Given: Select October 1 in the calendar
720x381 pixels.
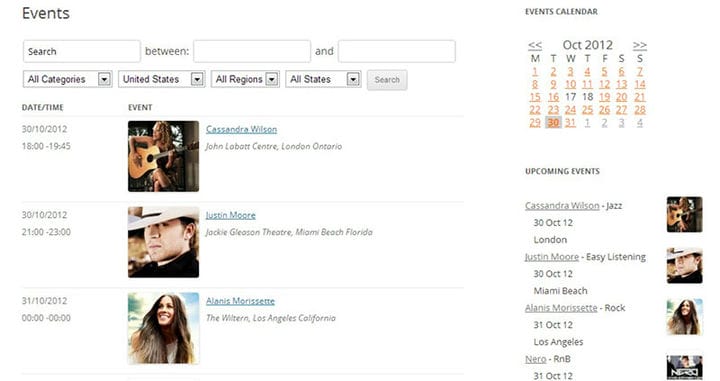Looking at the screenshot, I should [x=535, y=72].
